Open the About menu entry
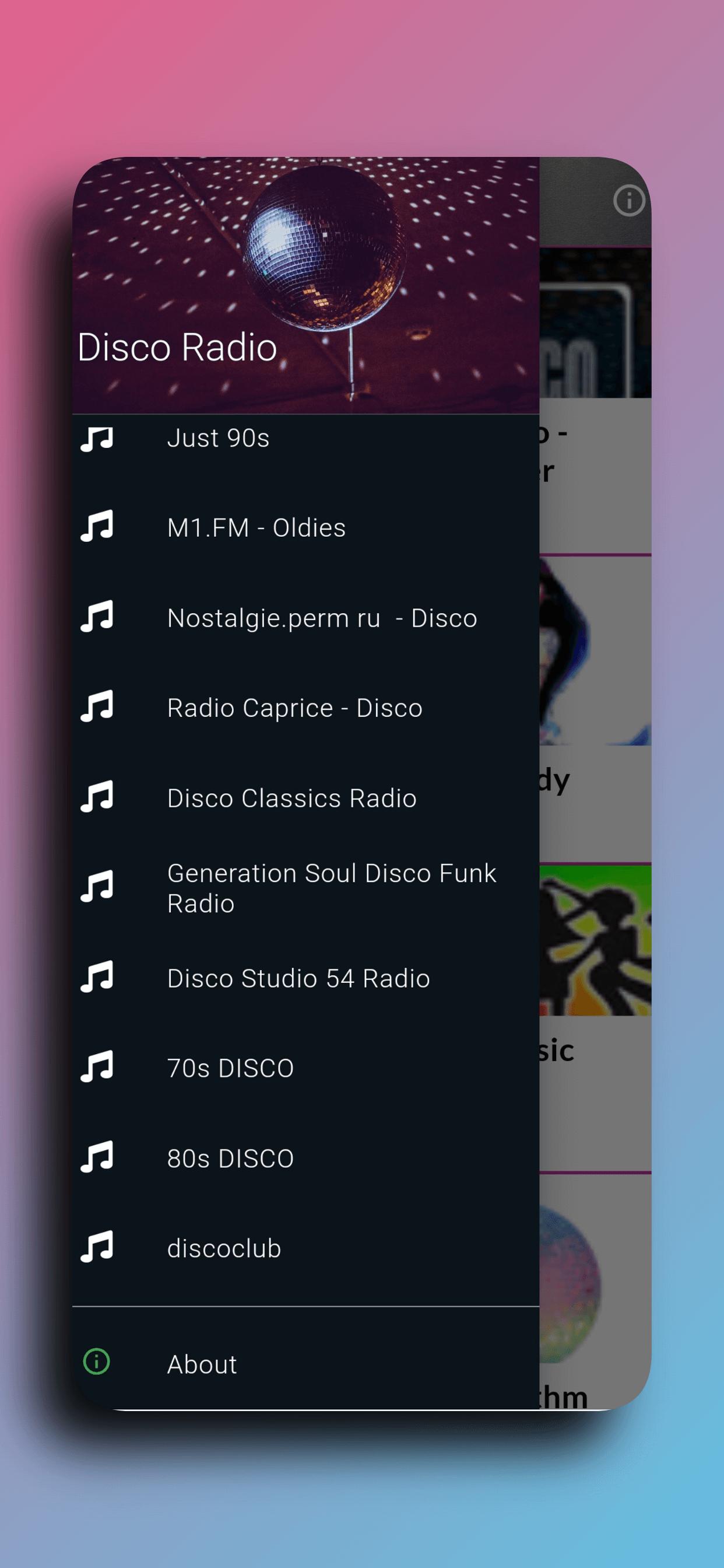Viewport: 724px width, 1568px height. tap(305, 1364)
